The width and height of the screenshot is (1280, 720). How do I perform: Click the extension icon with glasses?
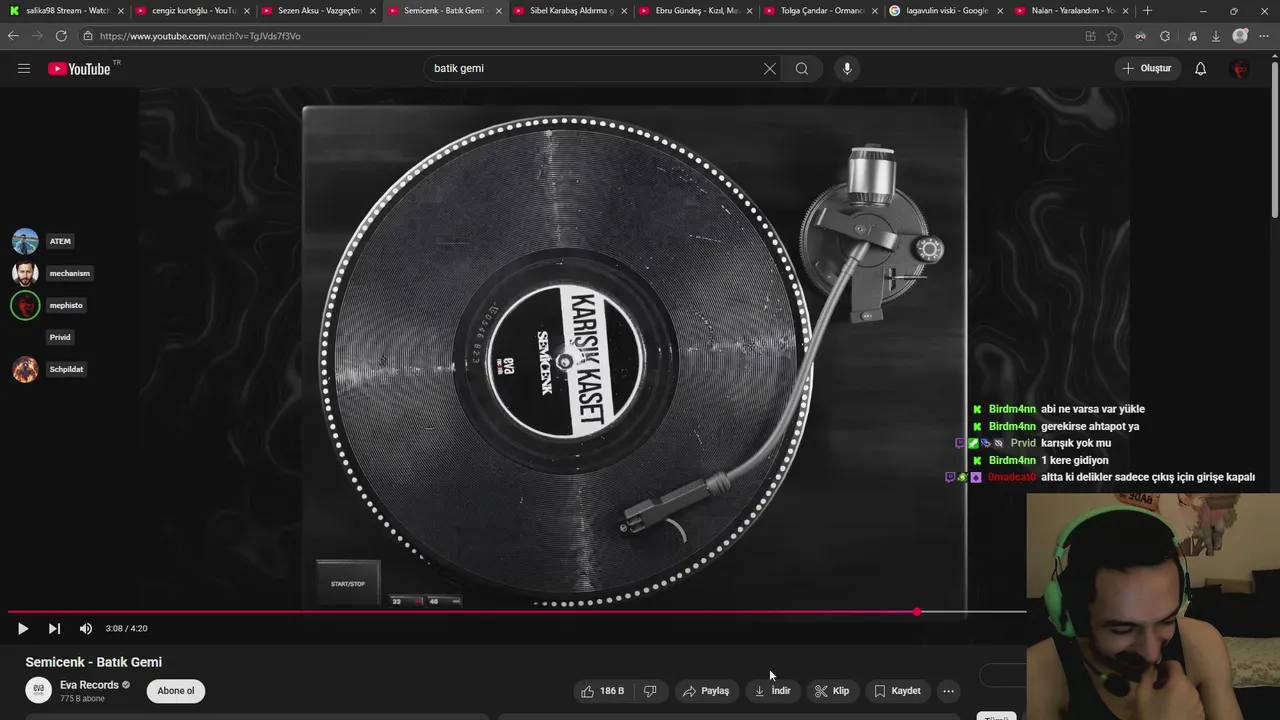pyautogui.click(x=1140, y=36)
